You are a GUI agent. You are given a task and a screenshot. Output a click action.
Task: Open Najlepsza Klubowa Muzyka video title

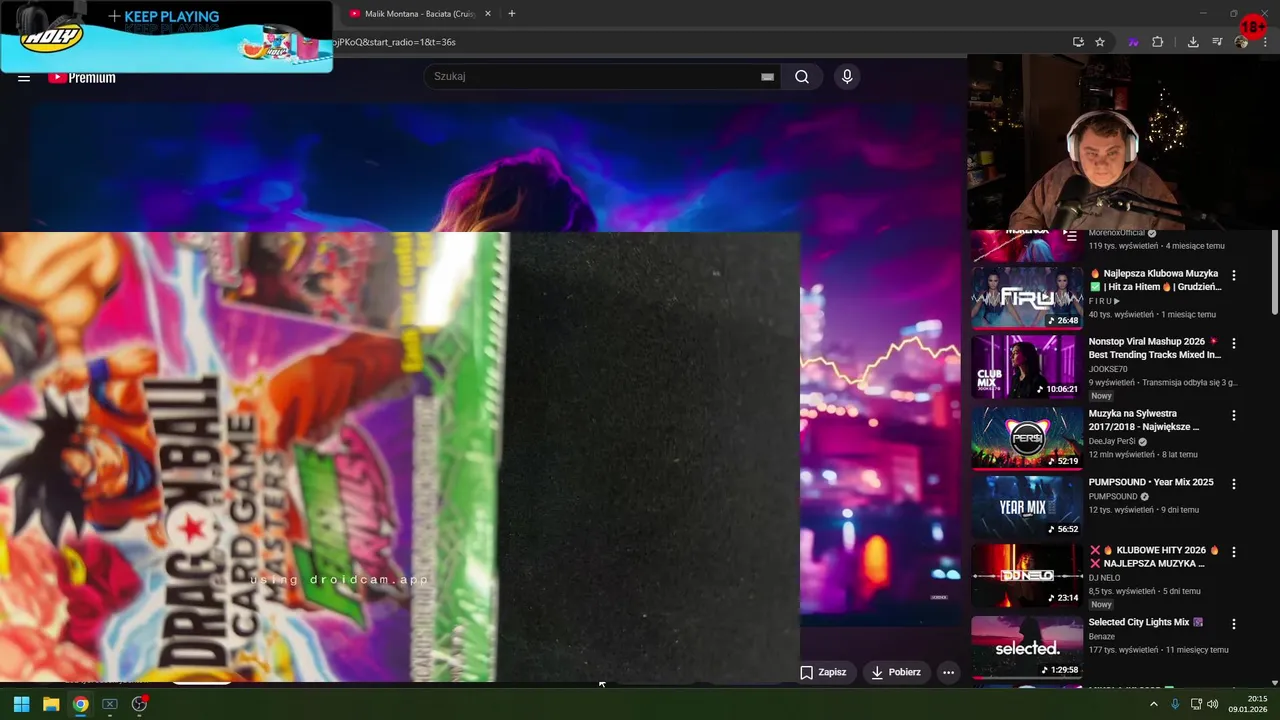coord(1156,280)
